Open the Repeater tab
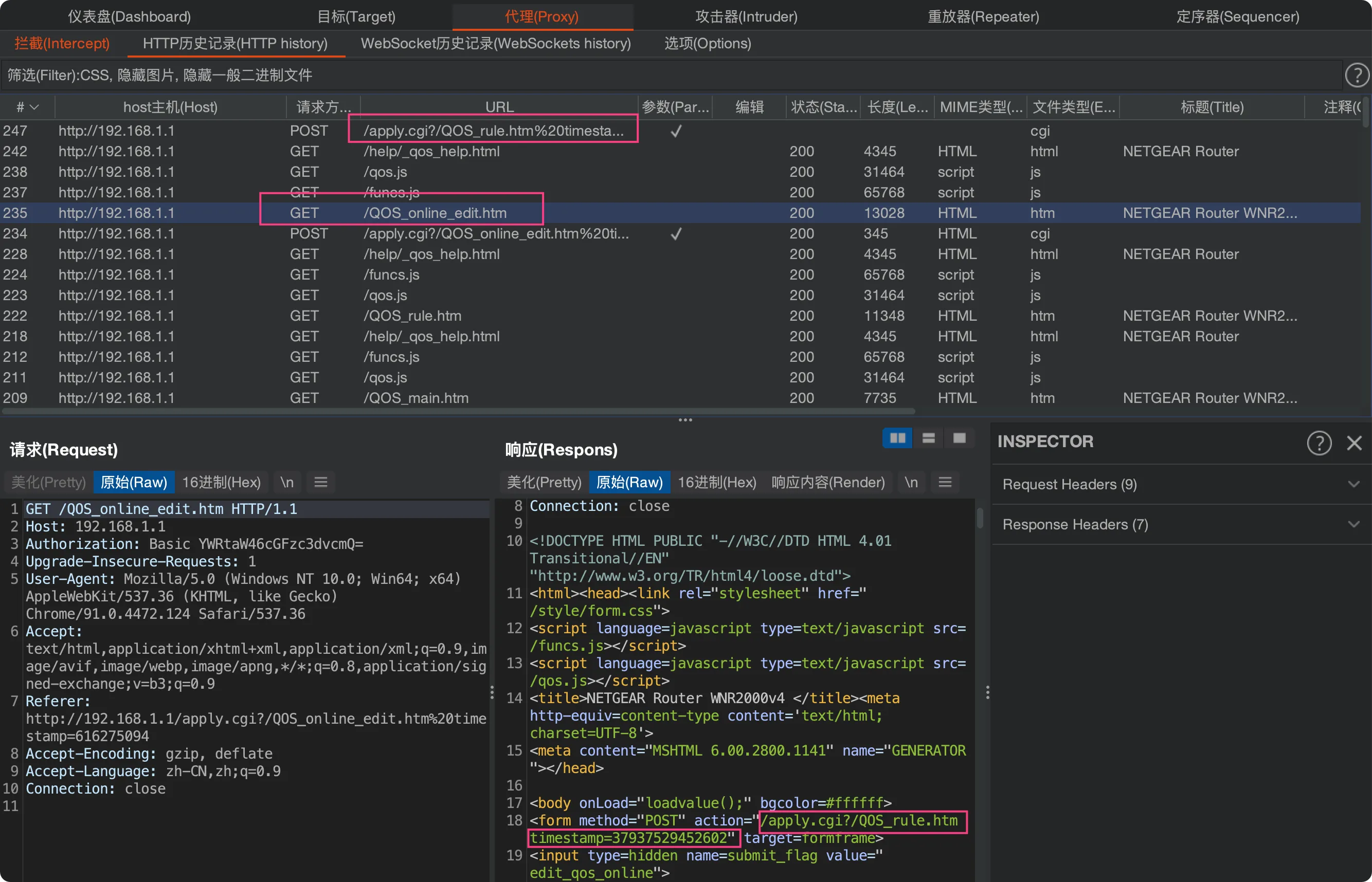1372x882 pixels. [x=983, y=16]
